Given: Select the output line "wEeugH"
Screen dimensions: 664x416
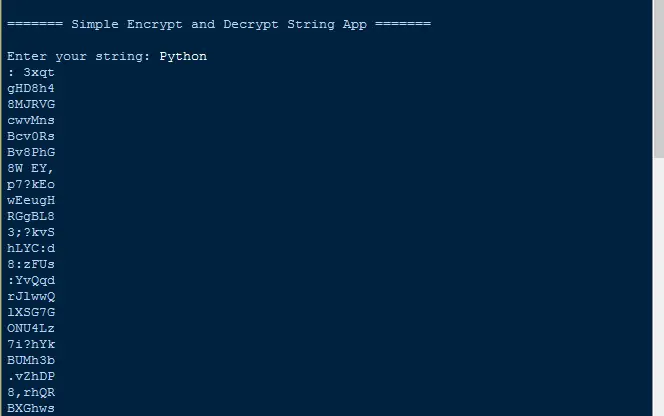Looking at the screenshot, I should pos(31,200).
